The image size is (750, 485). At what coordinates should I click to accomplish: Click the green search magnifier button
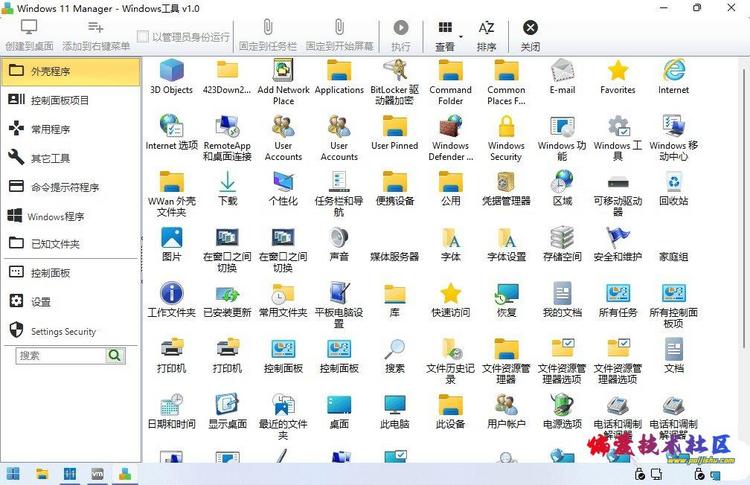point(115,355)
